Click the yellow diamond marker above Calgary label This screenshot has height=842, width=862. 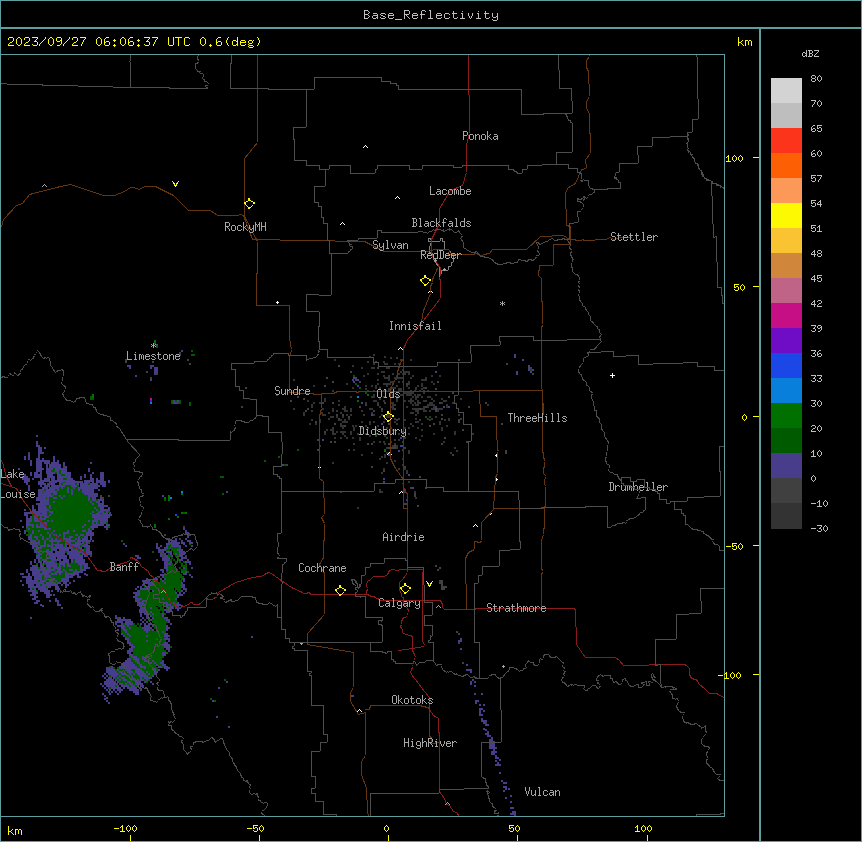405,589
